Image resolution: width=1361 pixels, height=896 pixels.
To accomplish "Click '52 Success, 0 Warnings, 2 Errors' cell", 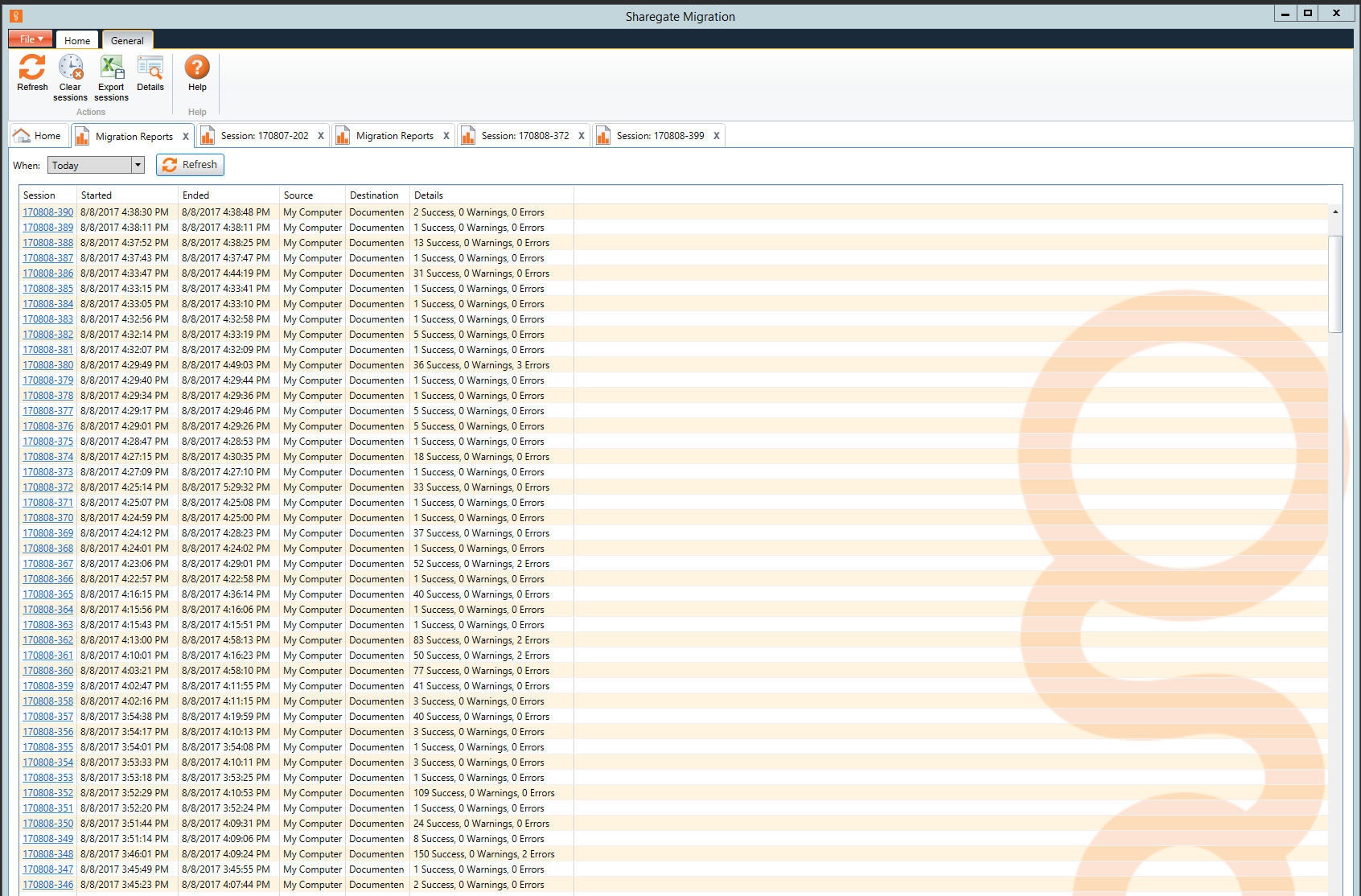I will coord(481,564).
